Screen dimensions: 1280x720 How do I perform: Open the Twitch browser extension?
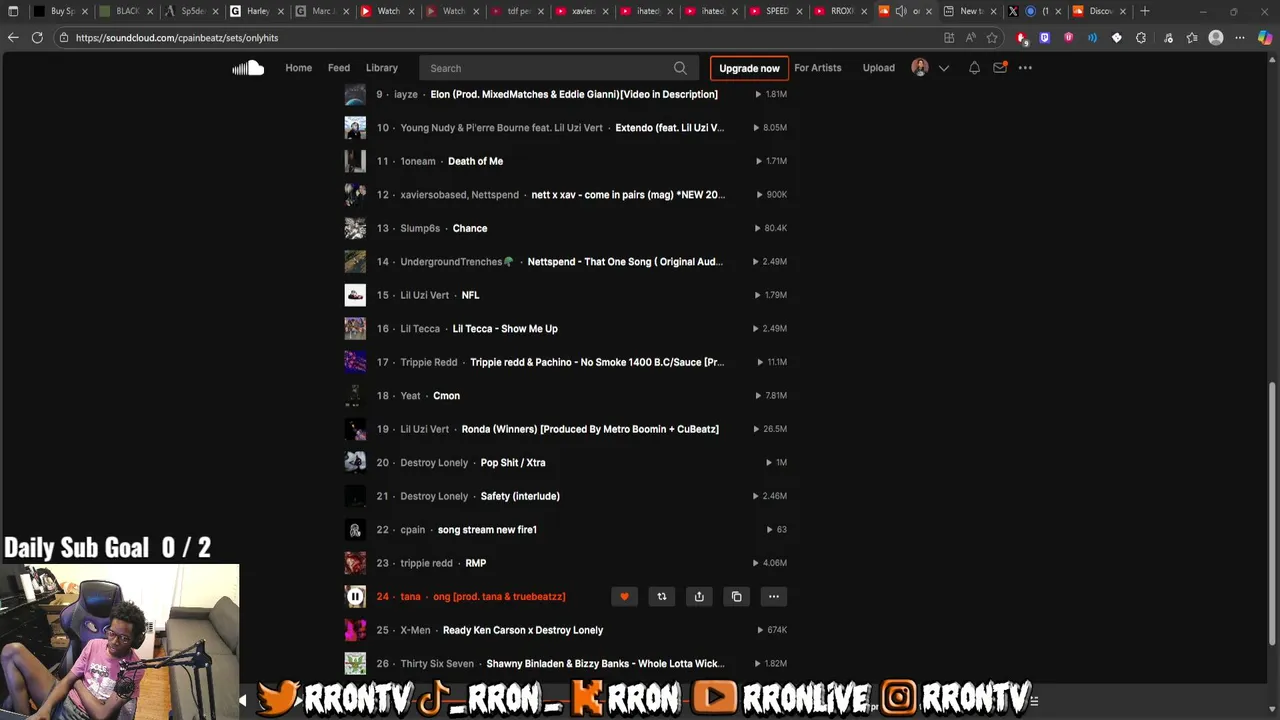point(1045,37)
